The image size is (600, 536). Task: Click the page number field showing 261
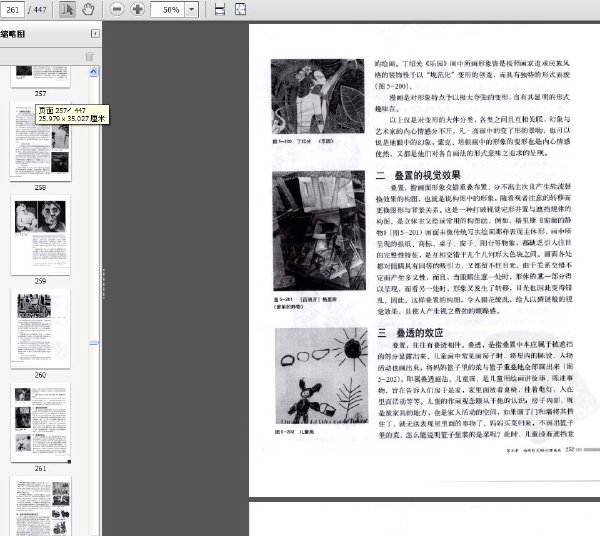pyautogui.click(x=12, y=9)
